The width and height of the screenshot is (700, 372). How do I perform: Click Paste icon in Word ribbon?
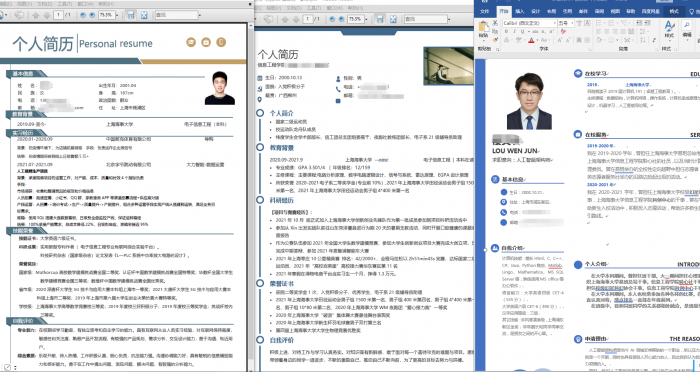coord(483,29)
